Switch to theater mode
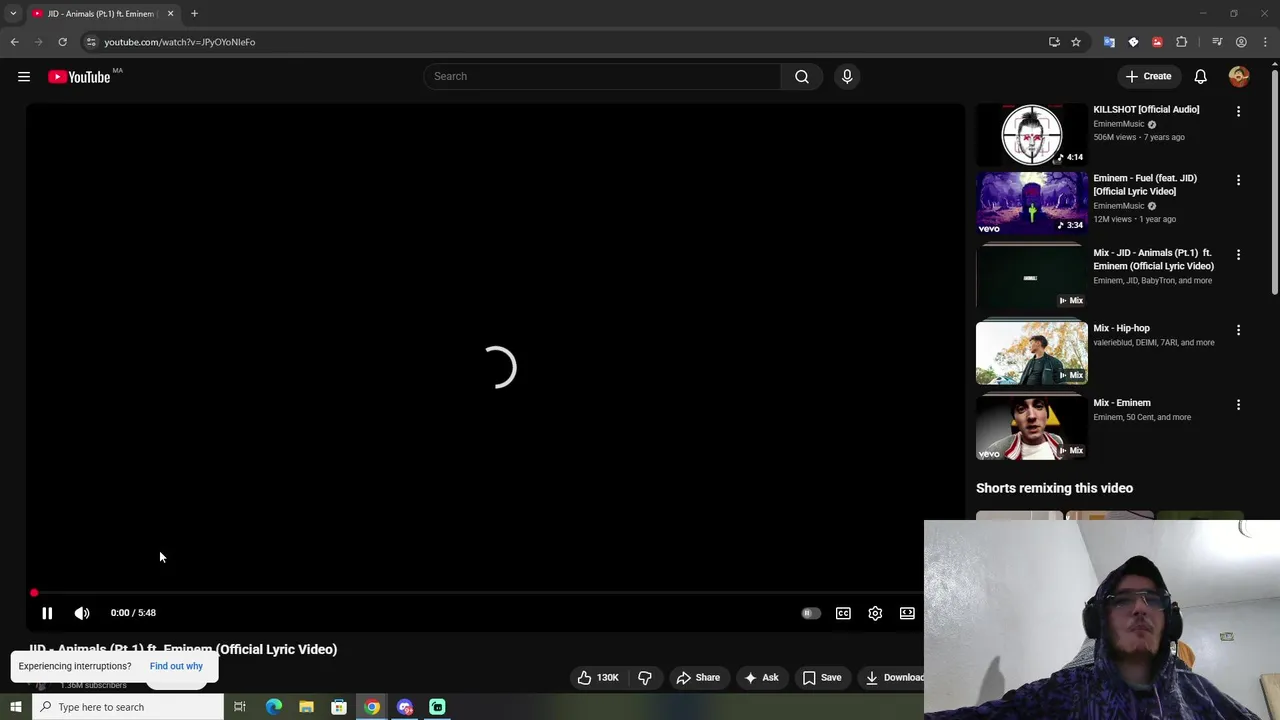1280x720 pixels. coord(907,613)
